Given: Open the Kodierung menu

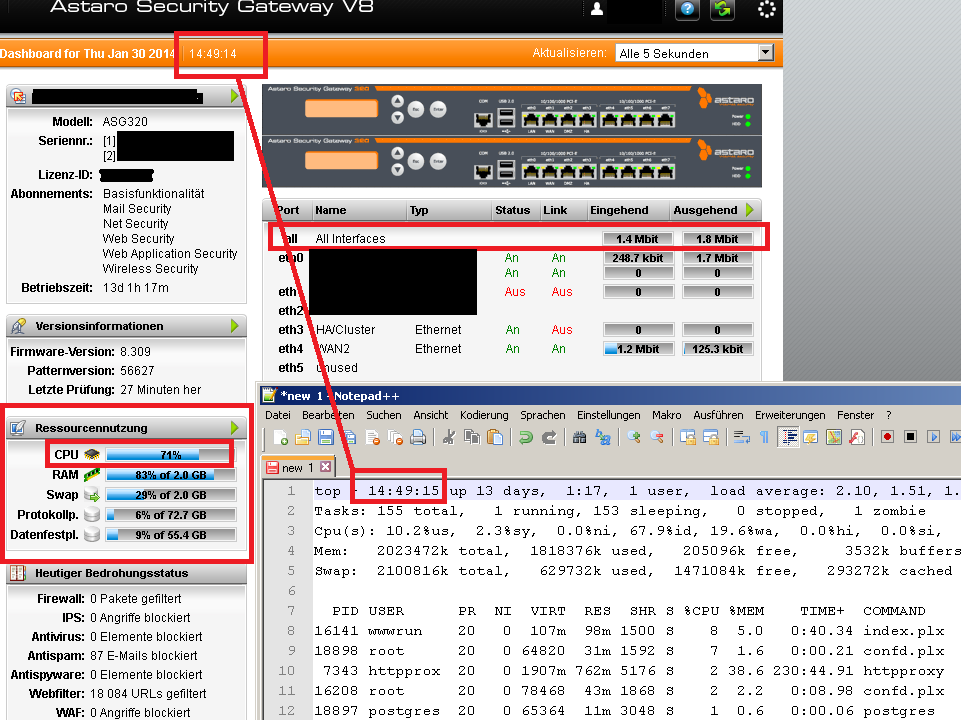Looking at the screenshot, I should 484,414.
